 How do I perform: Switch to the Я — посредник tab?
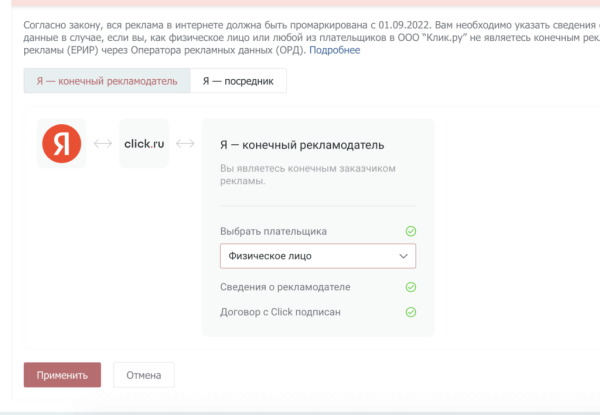[x=238, y=81]
